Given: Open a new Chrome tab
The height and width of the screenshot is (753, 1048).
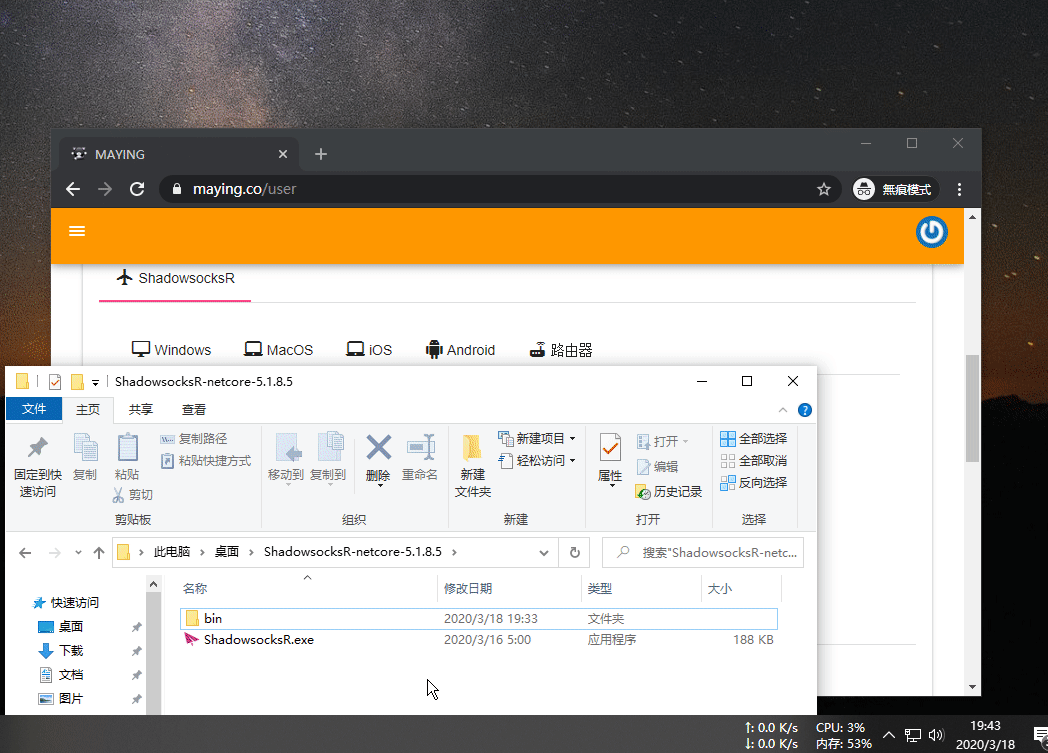Looking at the screenshot, I should point(321,154).
